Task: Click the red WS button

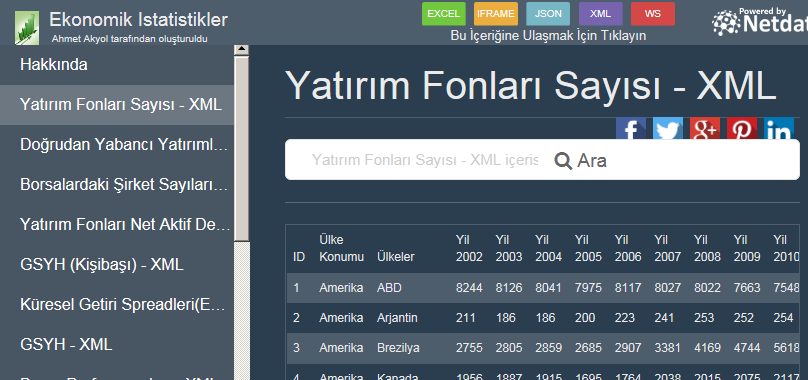Action: pyautogui.click(x=653, y=14)
